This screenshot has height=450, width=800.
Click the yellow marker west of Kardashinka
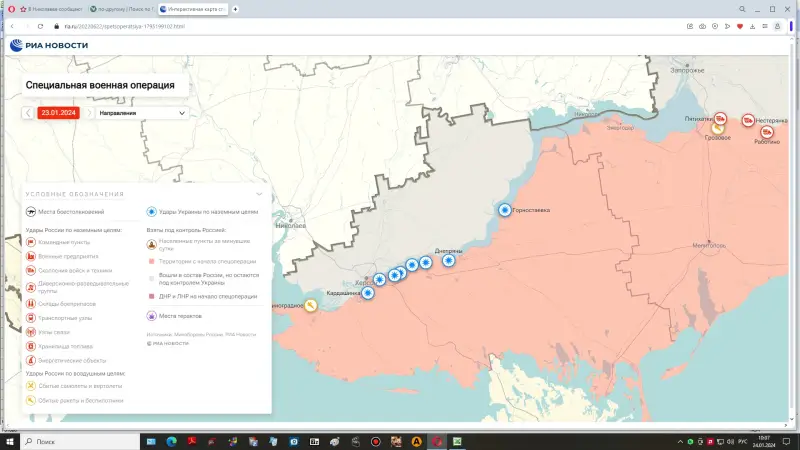pos(311,305)
